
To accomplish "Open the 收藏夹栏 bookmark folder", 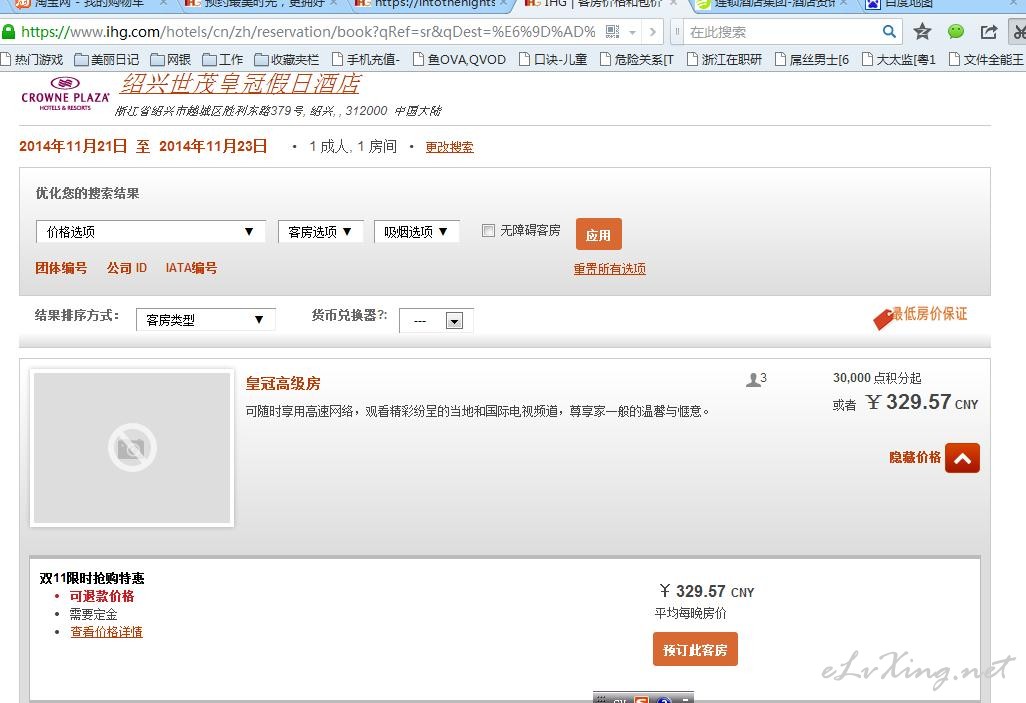I will point(287,60).
